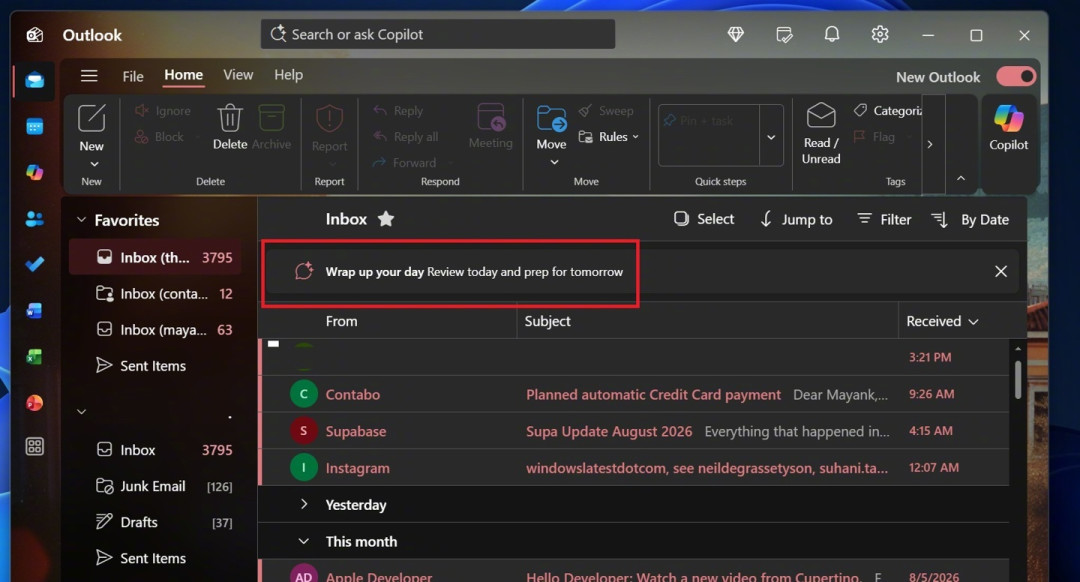Open Sent Items under Favorites
Viewport: 1080px width, 582px height.
(156, 366)
